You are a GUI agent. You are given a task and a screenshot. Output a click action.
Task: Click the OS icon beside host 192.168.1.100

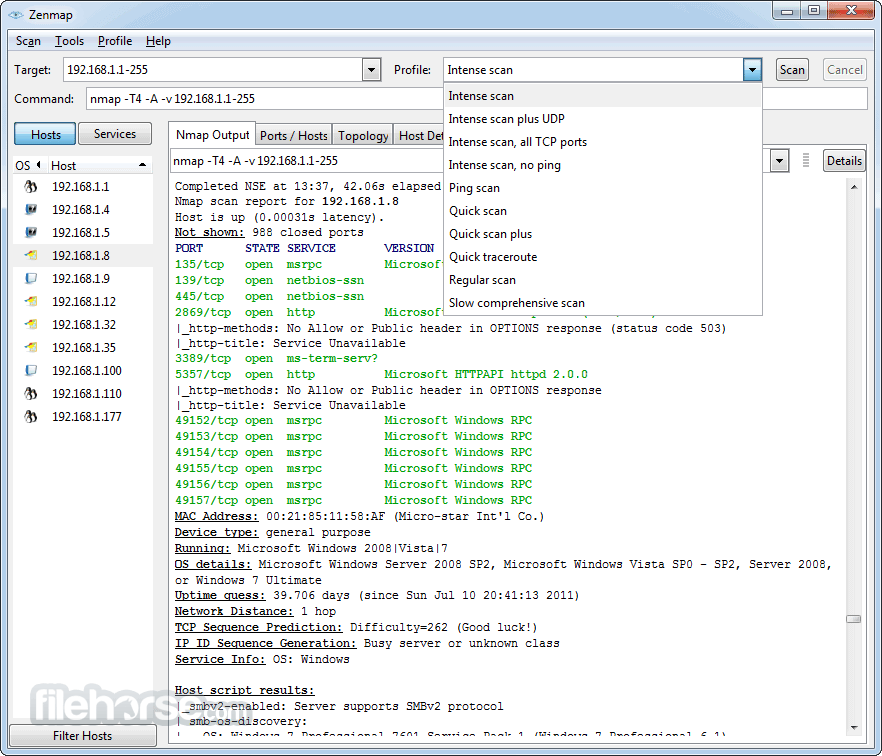click(31, 371)
